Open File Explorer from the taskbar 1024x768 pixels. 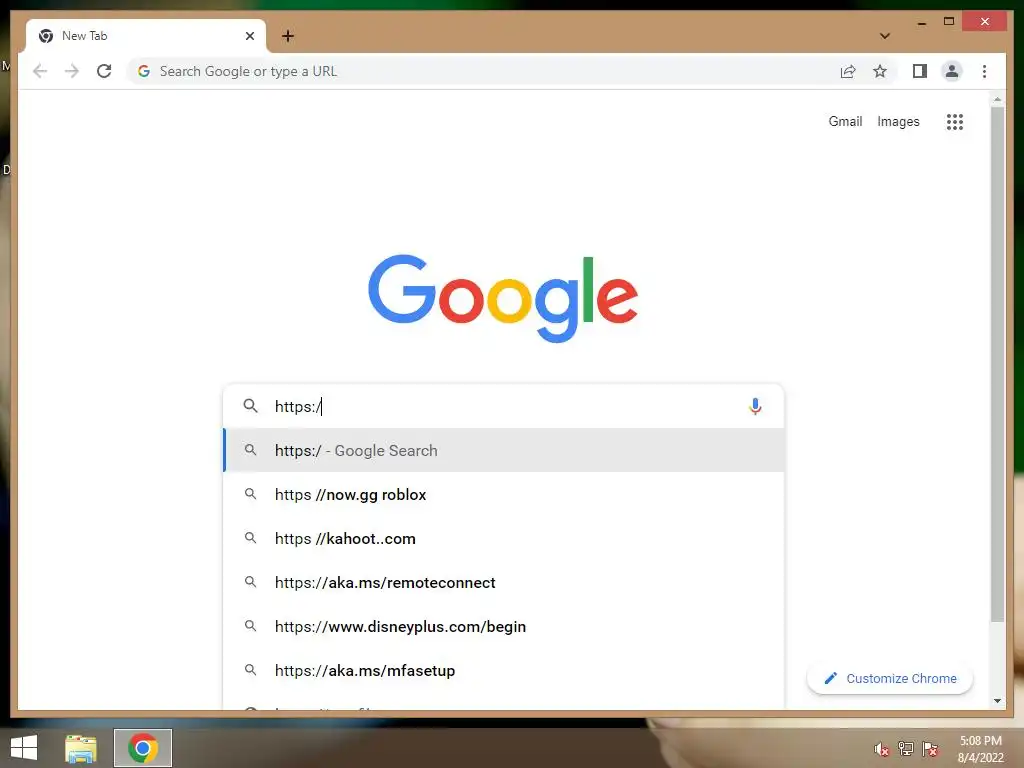click(x=81, y=748)
